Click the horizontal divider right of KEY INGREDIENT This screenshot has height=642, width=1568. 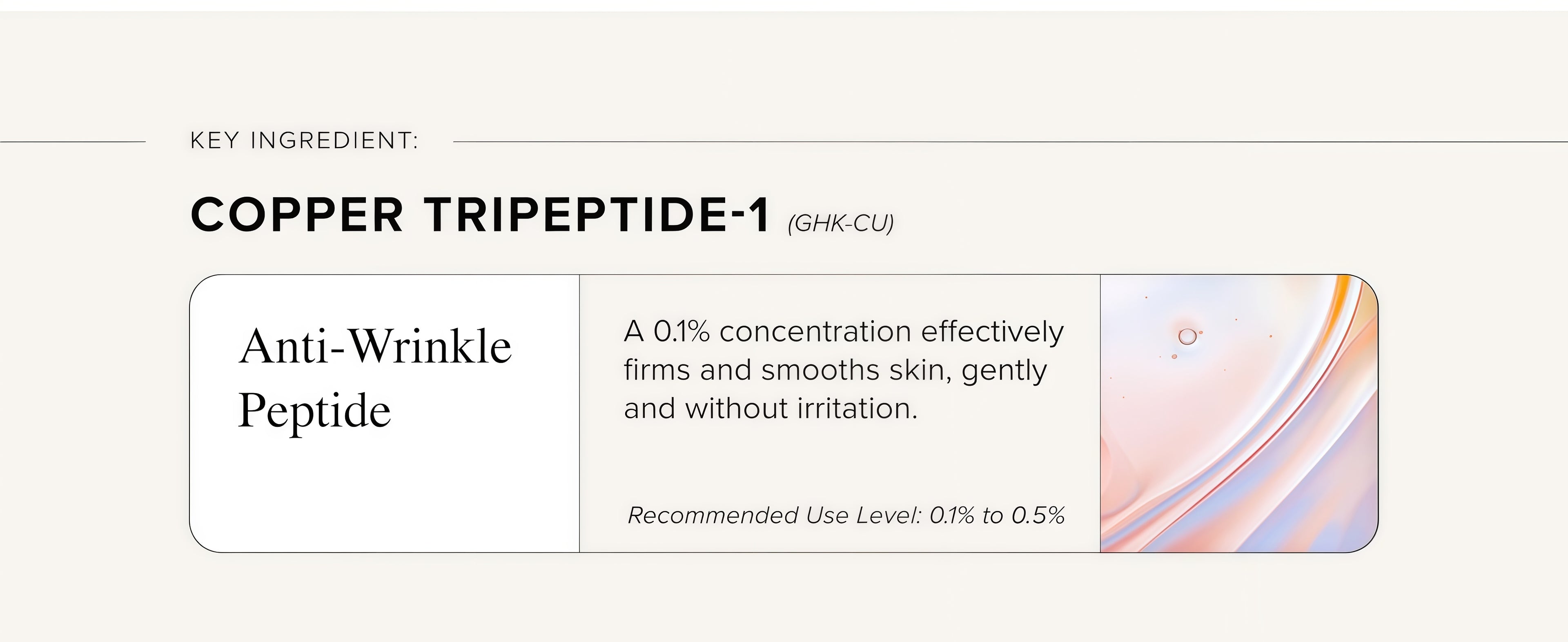1011,142
